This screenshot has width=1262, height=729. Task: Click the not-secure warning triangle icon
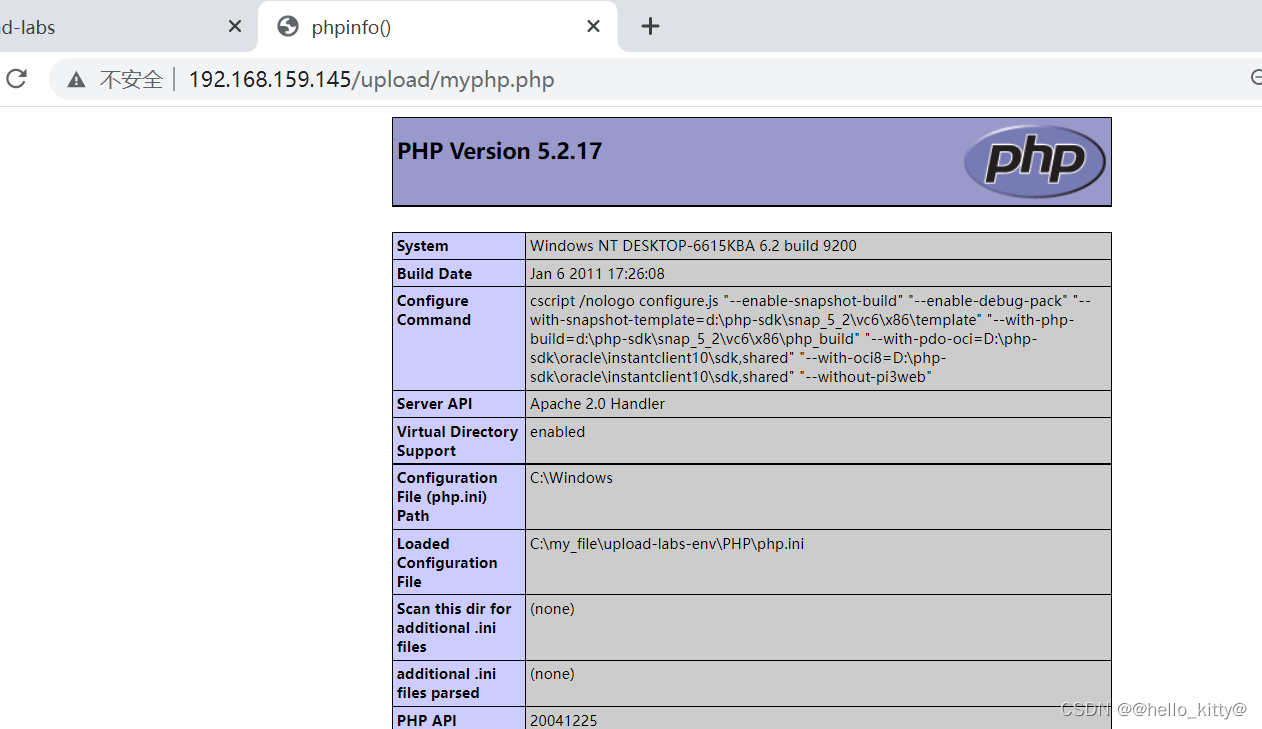[x=76, y=80]
